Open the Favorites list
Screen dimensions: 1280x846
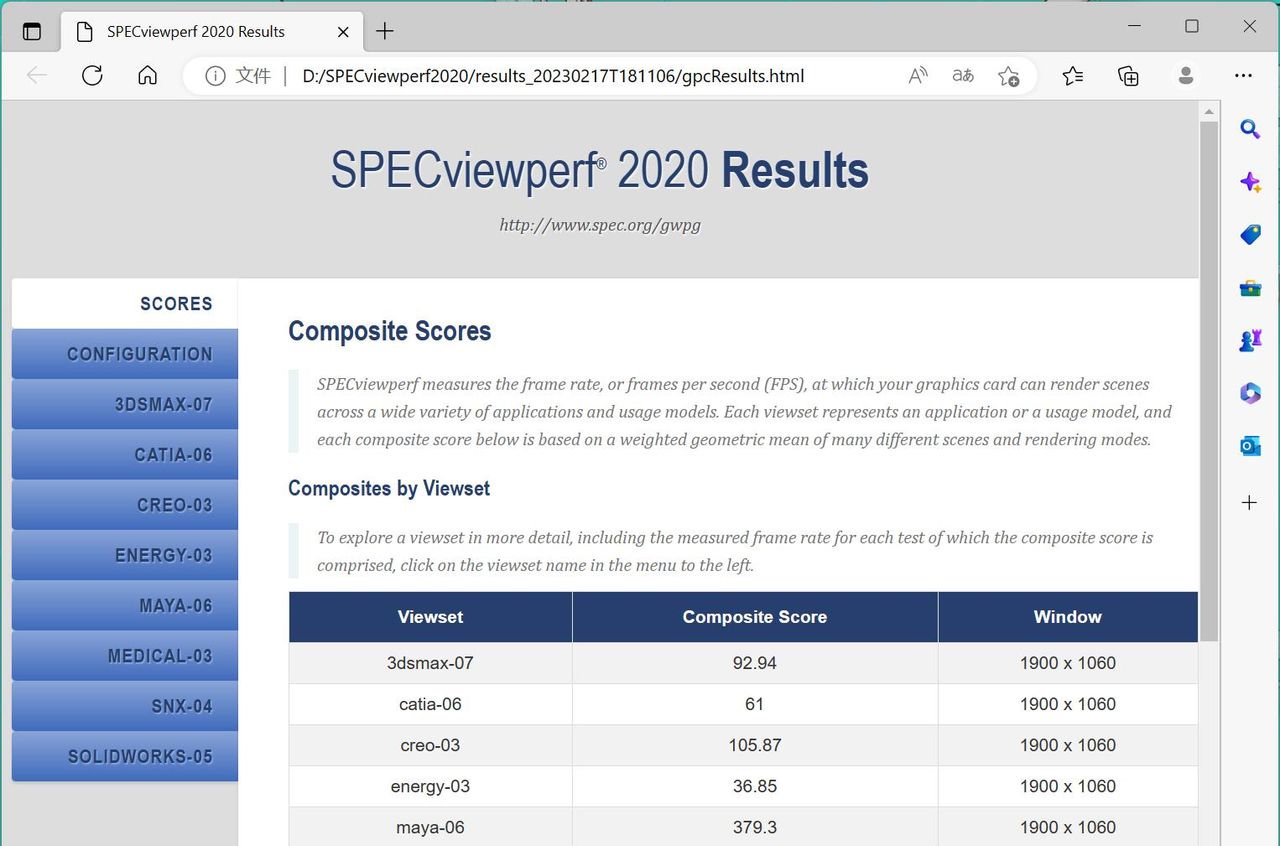click(x=1073, y=76)
